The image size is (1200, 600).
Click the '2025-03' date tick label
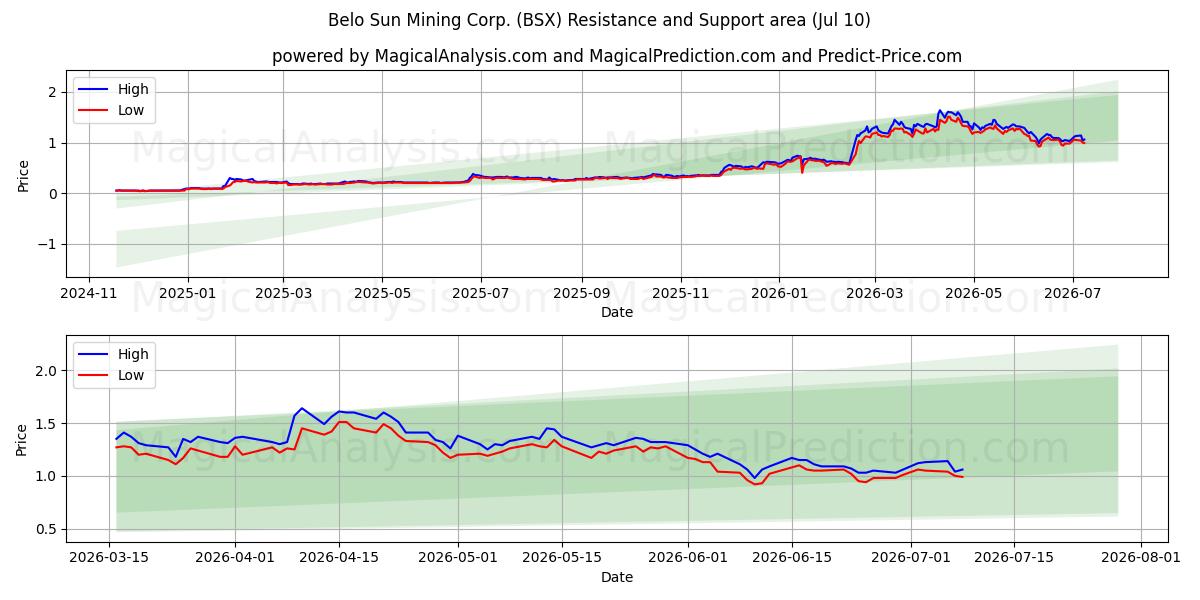[x=283, y=293]
